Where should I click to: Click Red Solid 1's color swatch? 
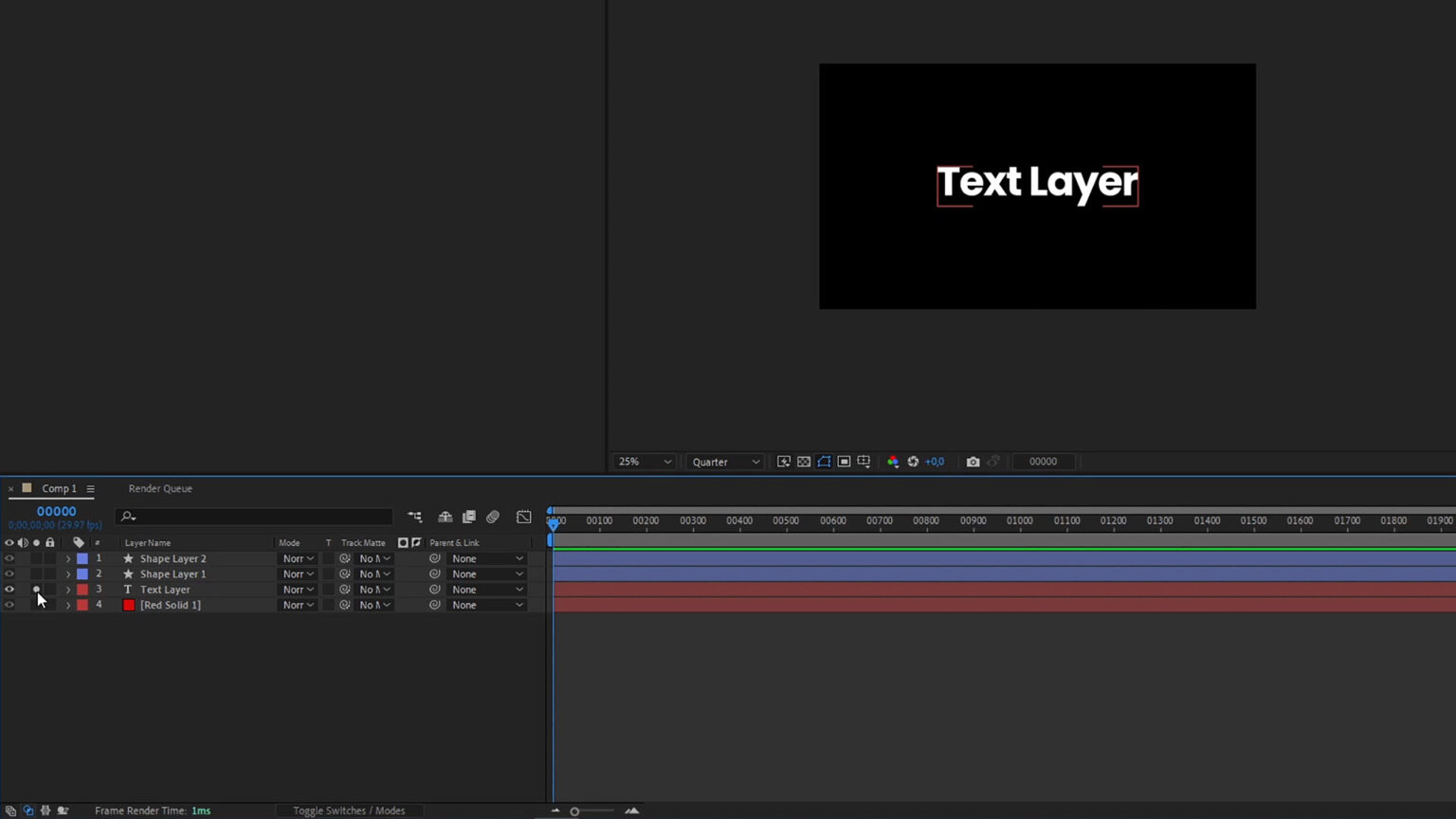128,605
